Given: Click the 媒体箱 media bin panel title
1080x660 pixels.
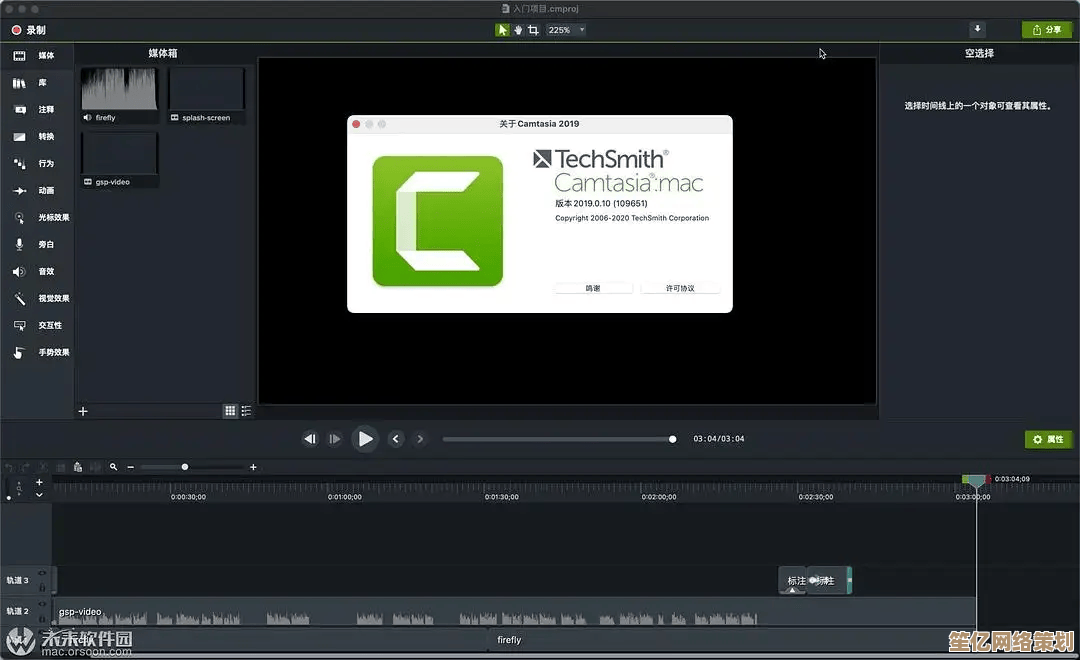Looking at the screenshot, I should click(x=163, y=53).
